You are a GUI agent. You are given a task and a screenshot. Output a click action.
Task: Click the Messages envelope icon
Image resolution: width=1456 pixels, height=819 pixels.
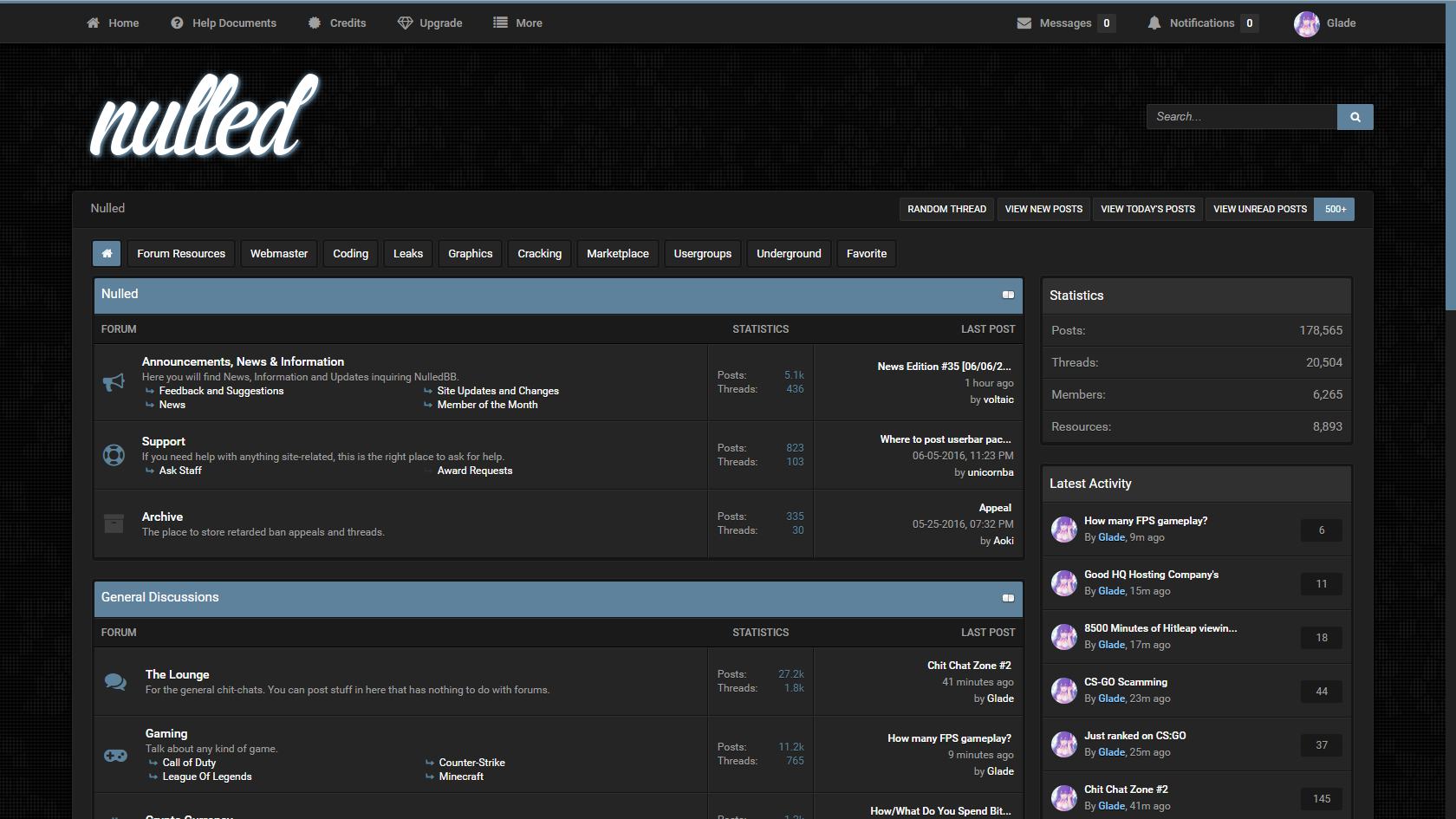[1024, 23]
